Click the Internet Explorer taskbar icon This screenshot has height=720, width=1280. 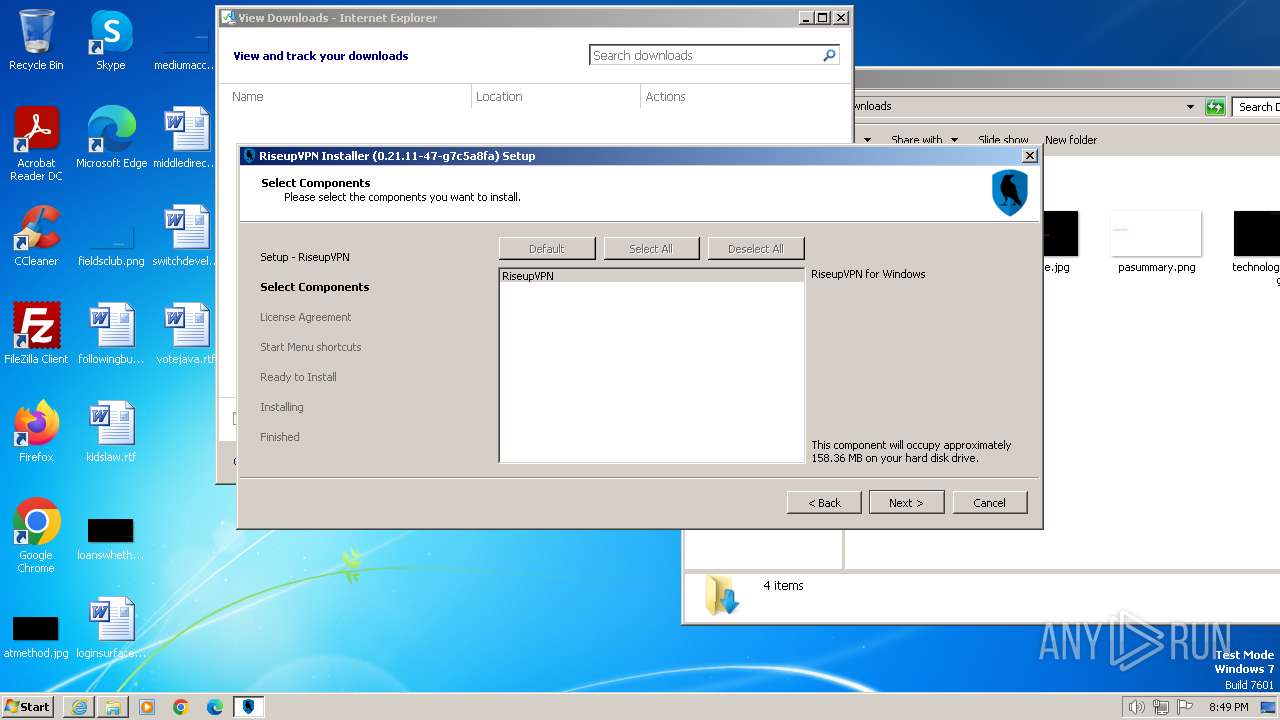tap(79, 707)
